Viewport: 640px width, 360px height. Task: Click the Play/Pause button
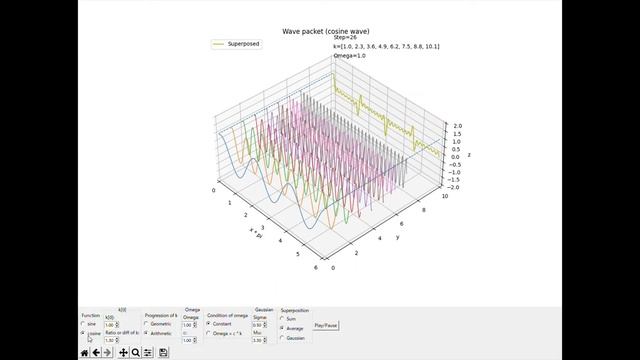(325, 325)
